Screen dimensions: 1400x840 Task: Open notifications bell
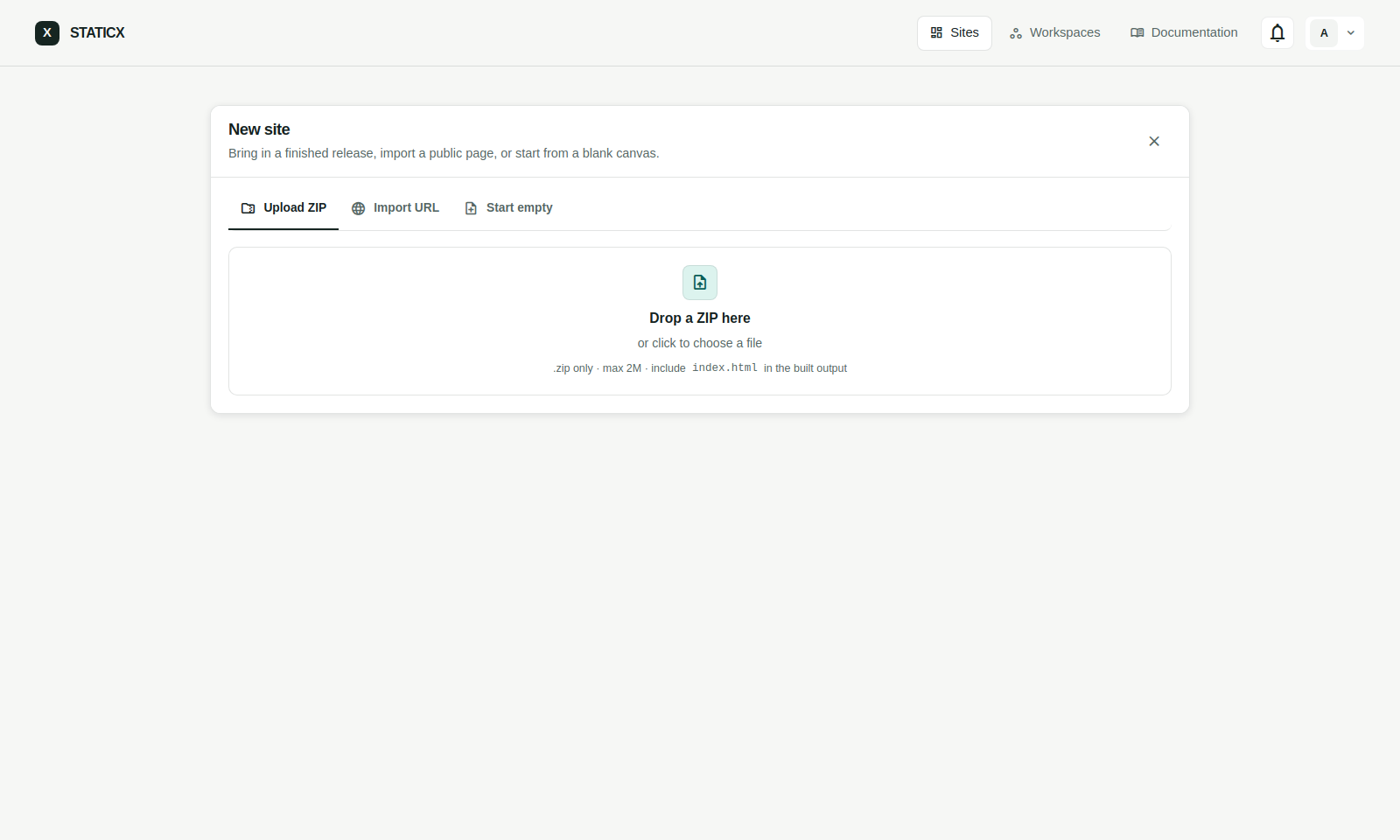coord(1277,33)
